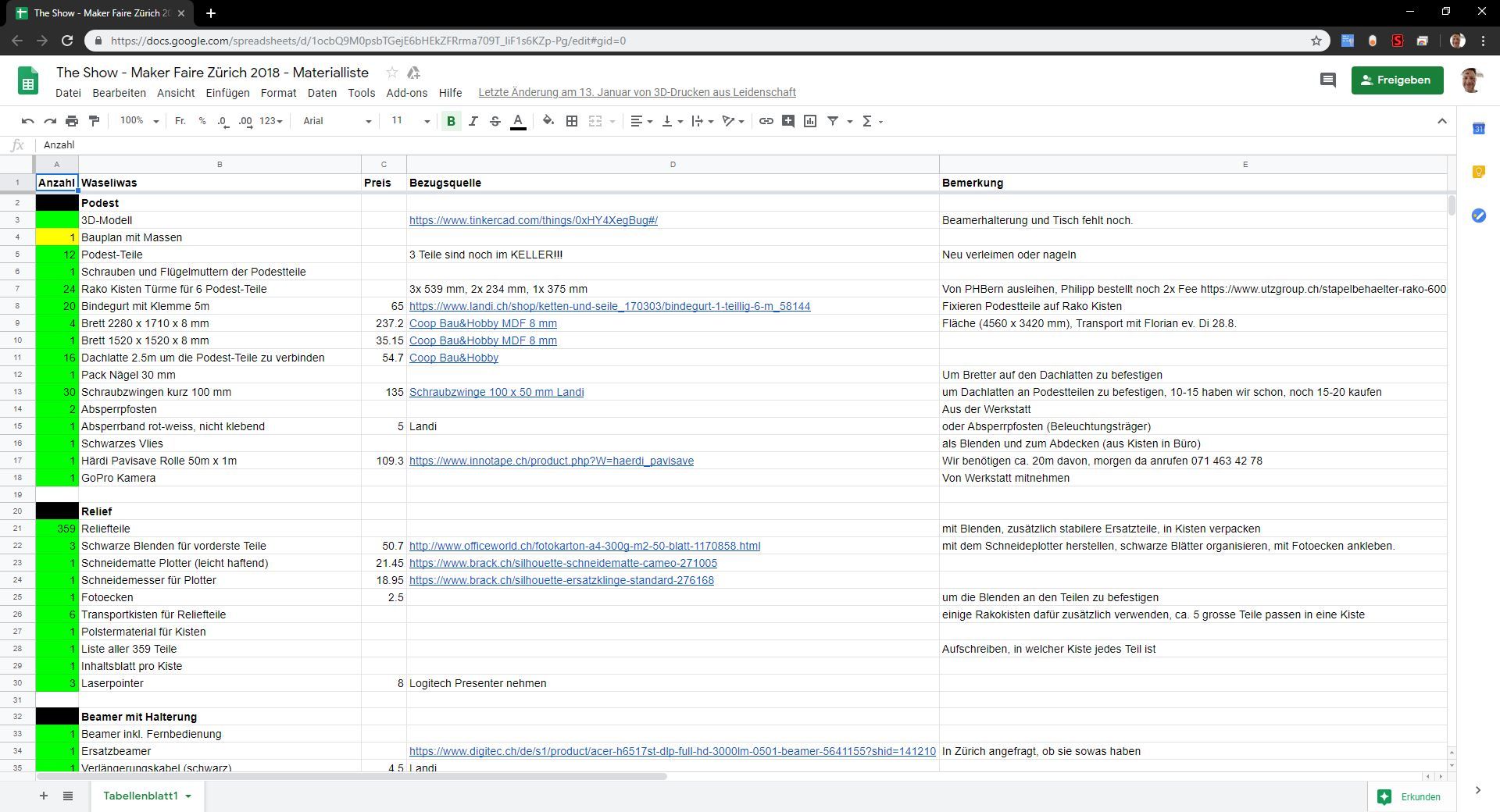Click the move to folder icon
This screenshot has height=812, width=1500.
click(x=414, y=73)
